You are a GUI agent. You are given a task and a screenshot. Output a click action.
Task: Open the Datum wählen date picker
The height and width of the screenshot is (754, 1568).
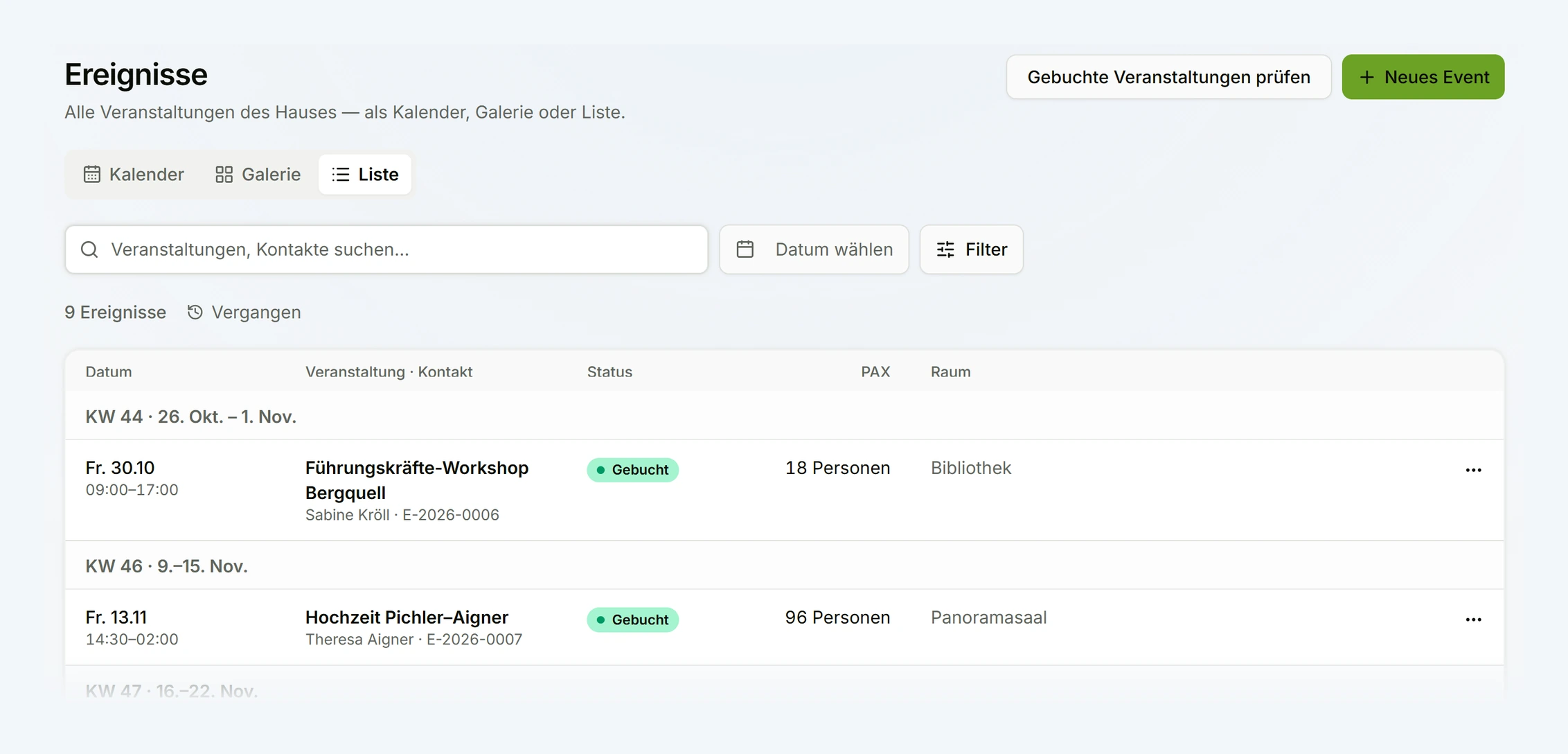point(814,249)
